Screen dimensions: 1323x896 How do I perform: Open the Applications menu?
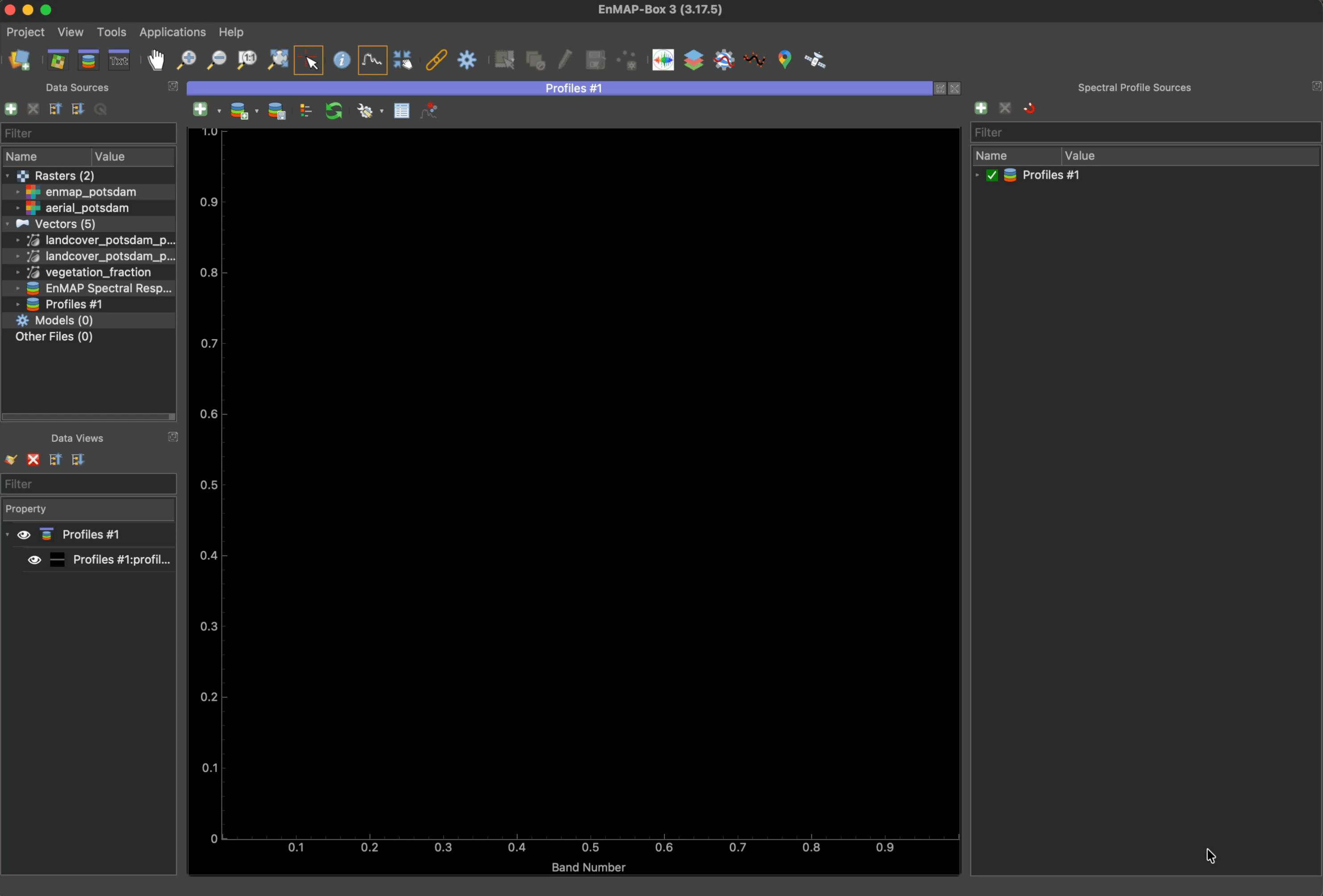coord(172,32)
